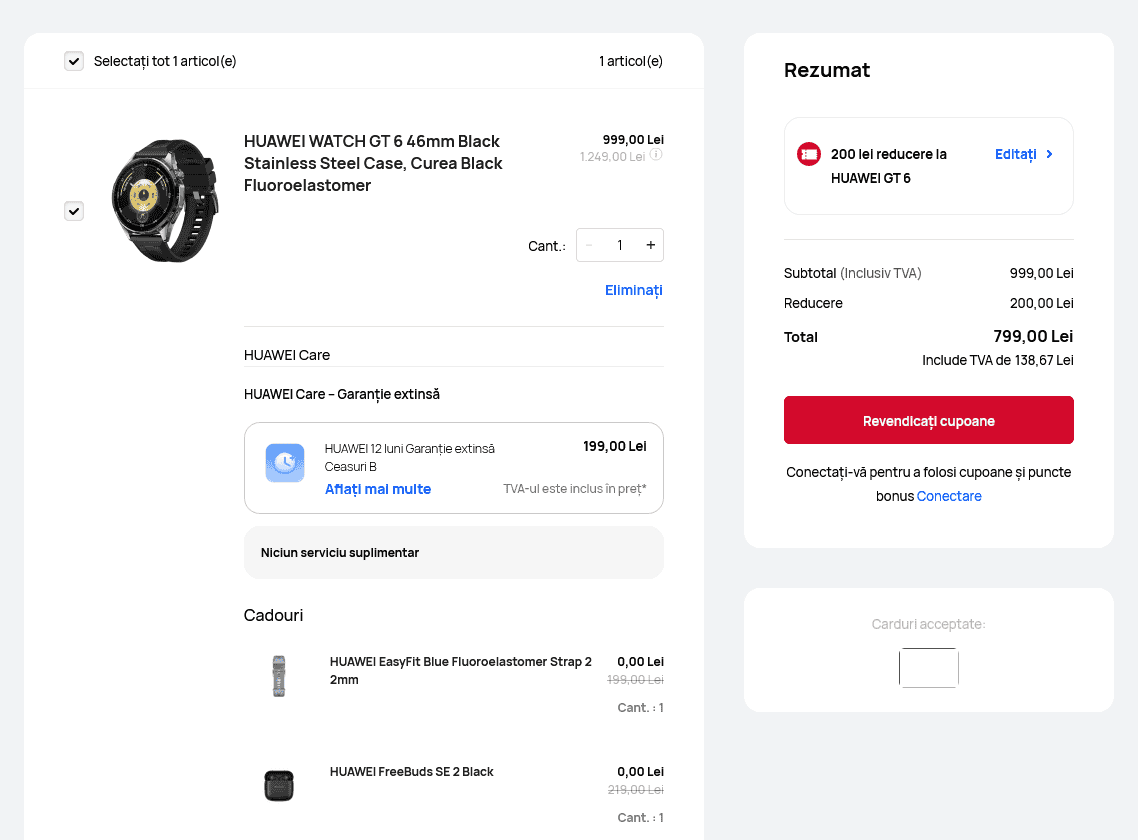Click the Editați coupon link
Viewport: 1138px width, 840px height.
click(x=1018, y=154)
